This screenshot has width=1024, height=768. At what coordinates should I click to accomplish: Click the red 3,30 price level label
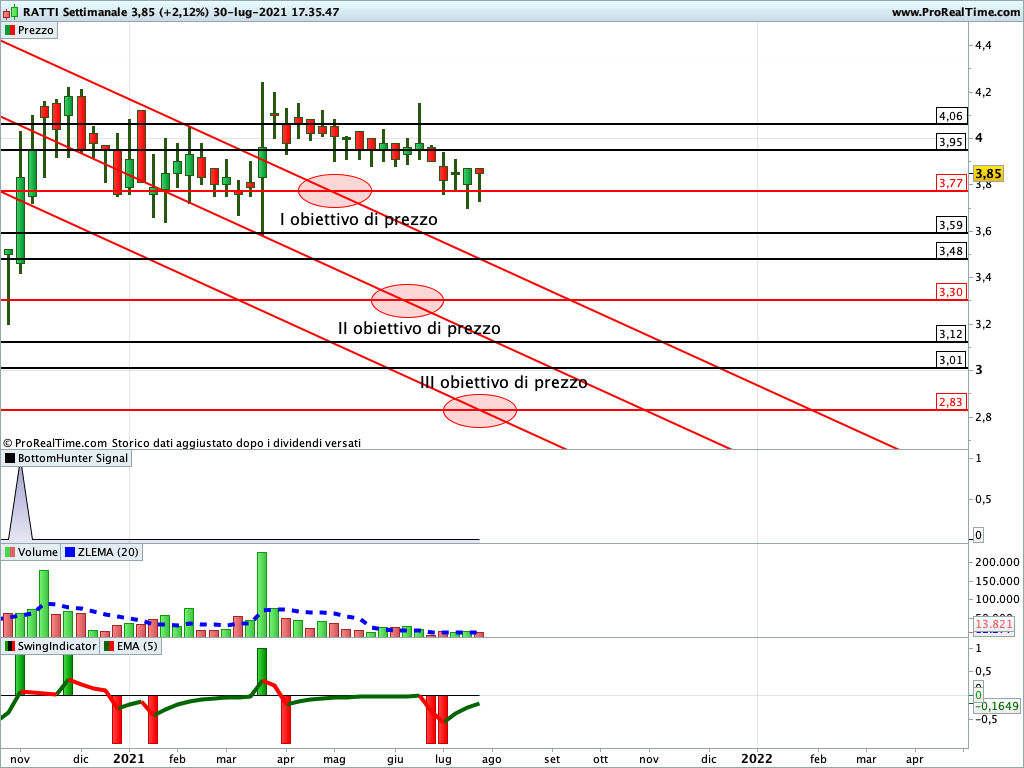pos(950,291)
